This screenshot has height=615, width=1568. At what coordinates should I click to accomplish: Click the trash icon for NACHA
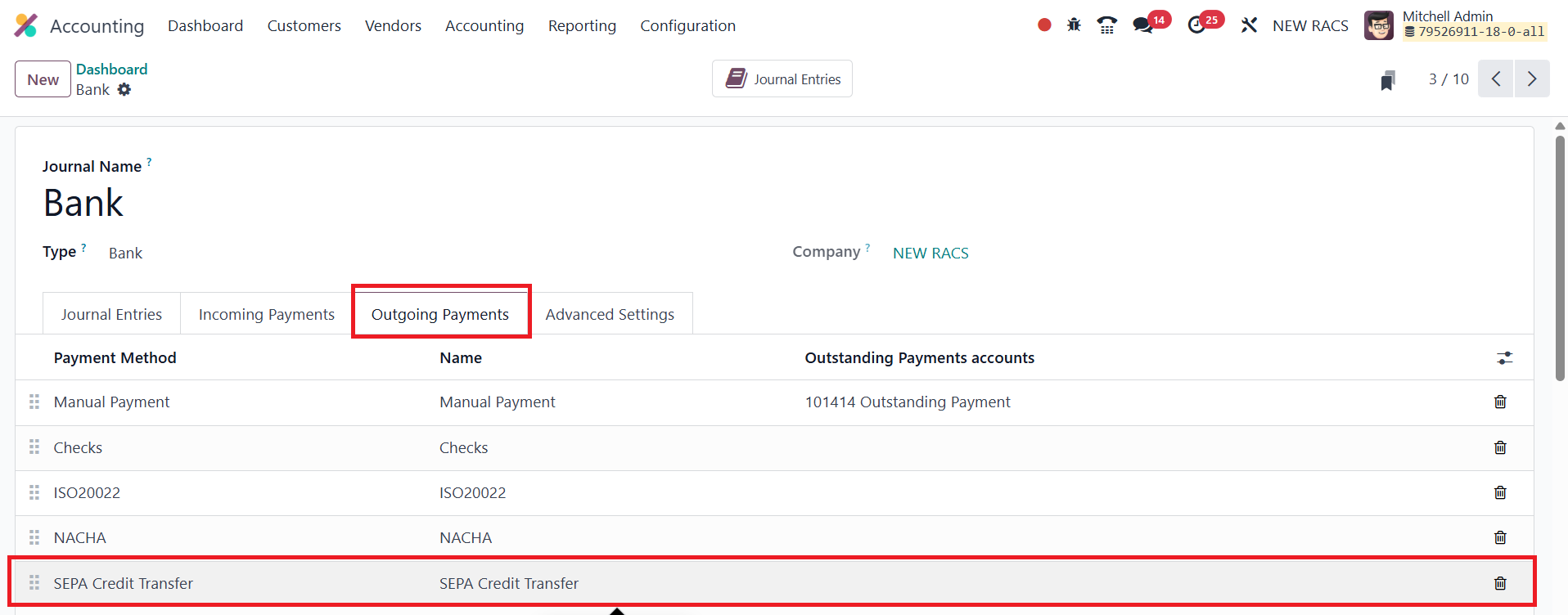click(1500, 538)
